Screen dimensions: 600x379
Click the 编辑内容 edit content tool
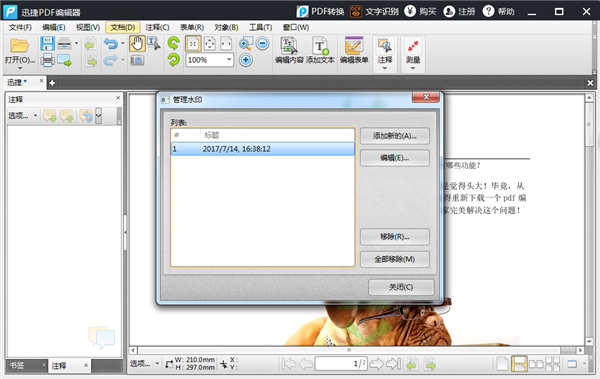click(x=289, y=50)
